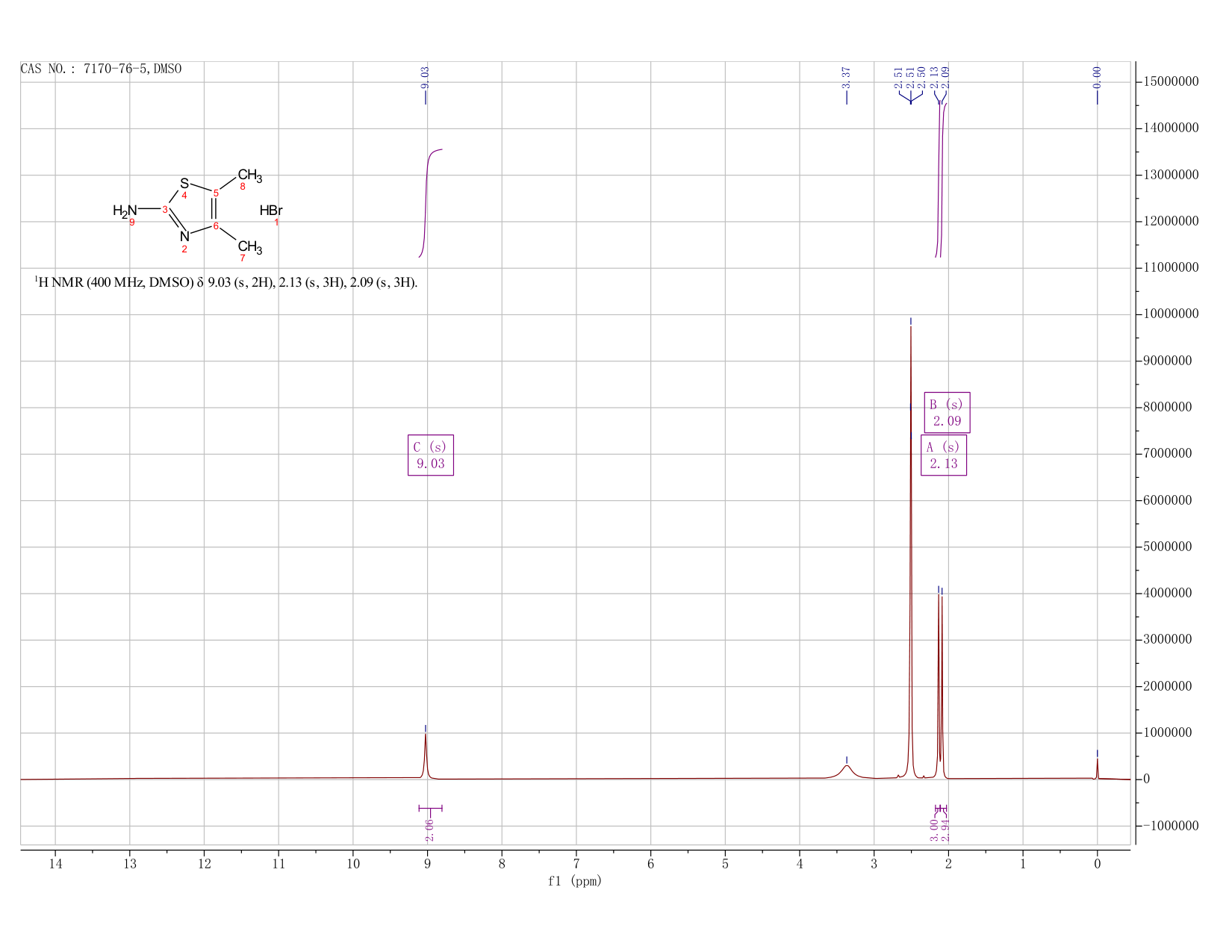Image resolution: width=1232 pixels, height=952 pixels.
Task: Click the 9.03 peak label at top
Action: coord(425,76)
